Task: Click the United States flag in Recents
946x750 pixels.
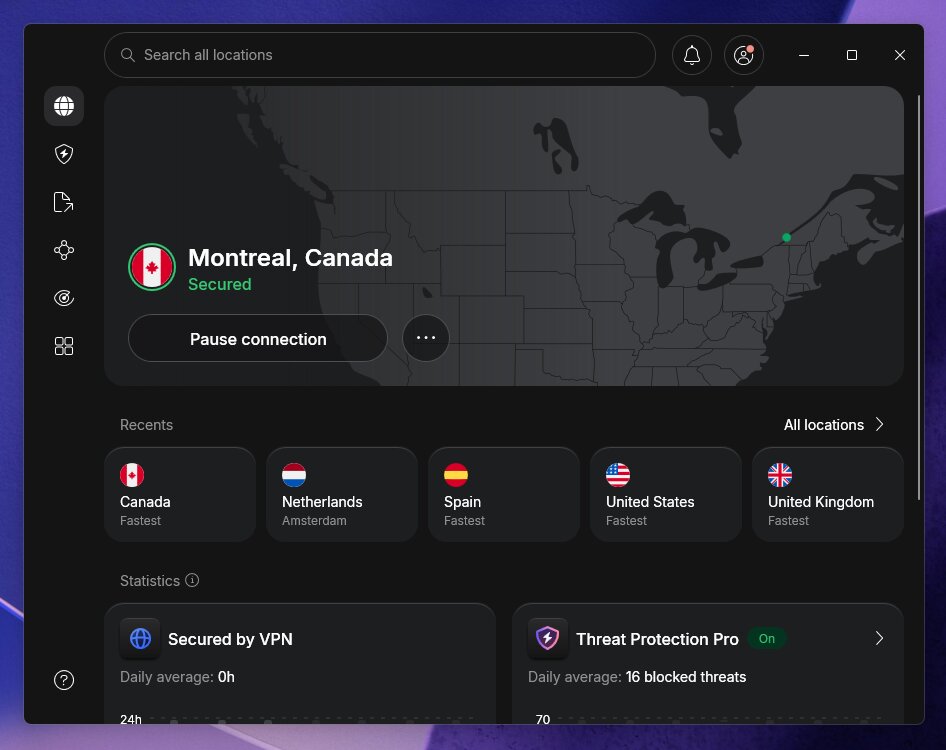Action: coord(618,475)
